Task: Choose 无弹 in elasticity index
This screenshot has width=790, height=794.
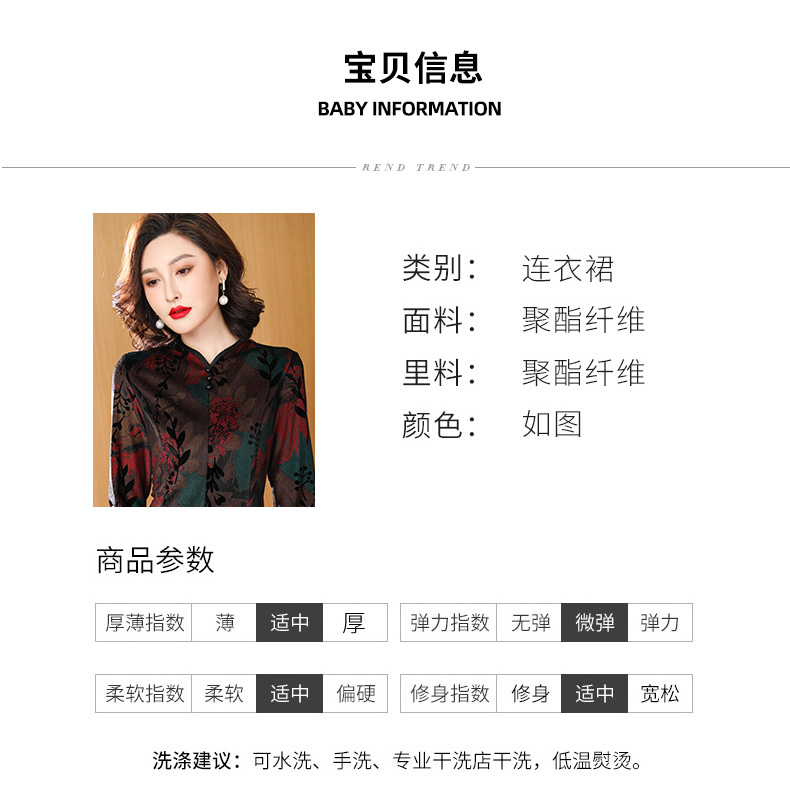Action: coord(529,622)
